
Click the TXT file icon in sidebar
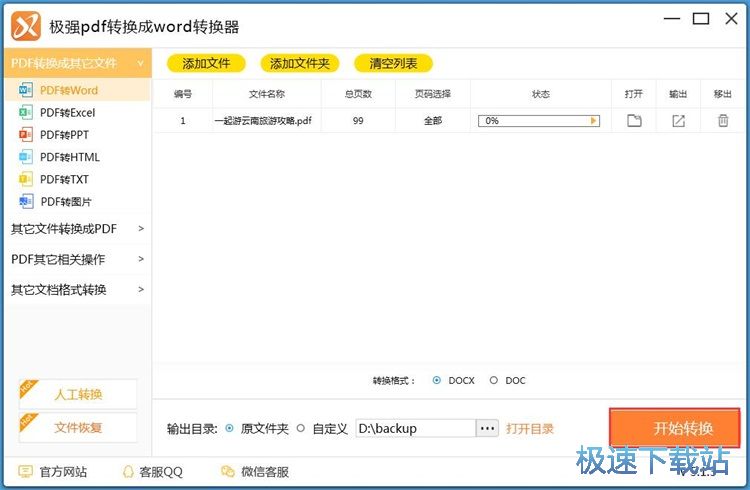pos(25,179)
